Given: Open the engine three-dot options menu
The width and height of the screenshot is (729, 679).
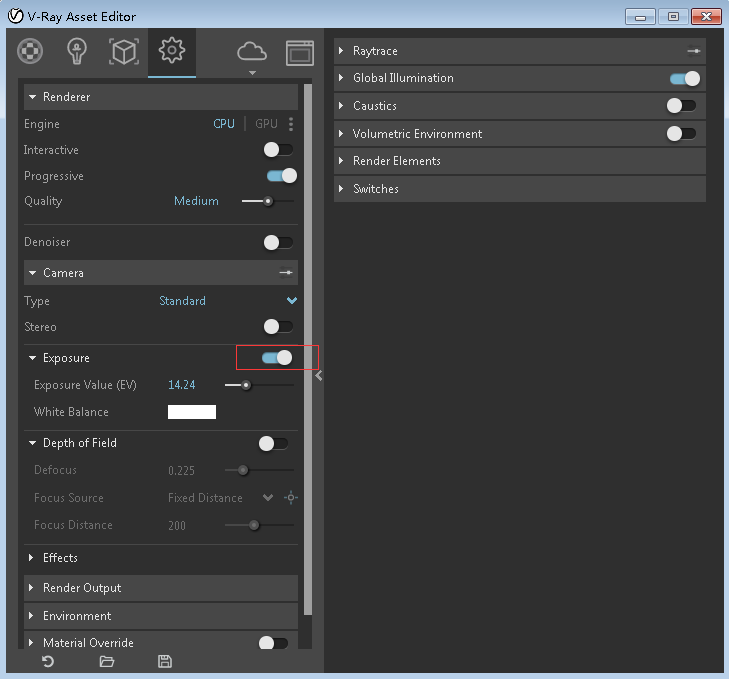Looking at the screenshot, I should [x=291, y=124].
